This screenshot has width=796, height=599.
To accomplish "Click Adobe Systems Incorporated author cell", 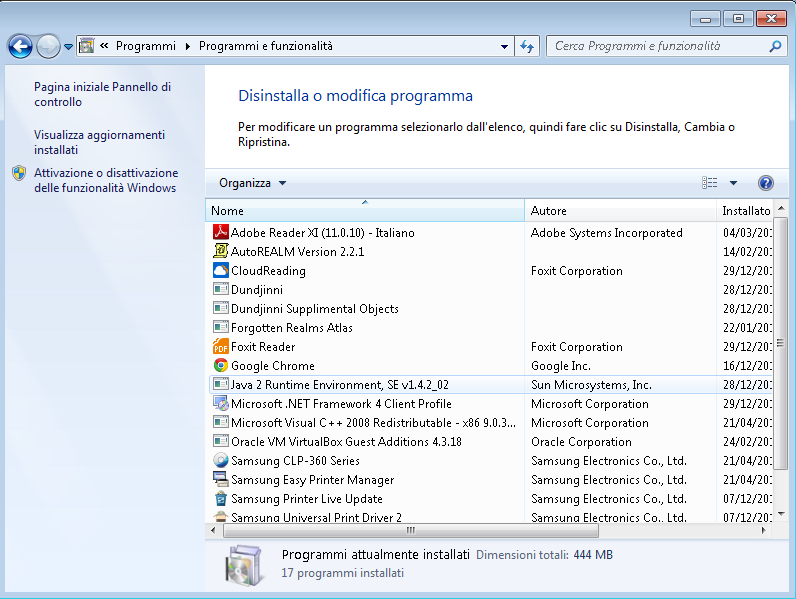I will (x=607, y=232).
